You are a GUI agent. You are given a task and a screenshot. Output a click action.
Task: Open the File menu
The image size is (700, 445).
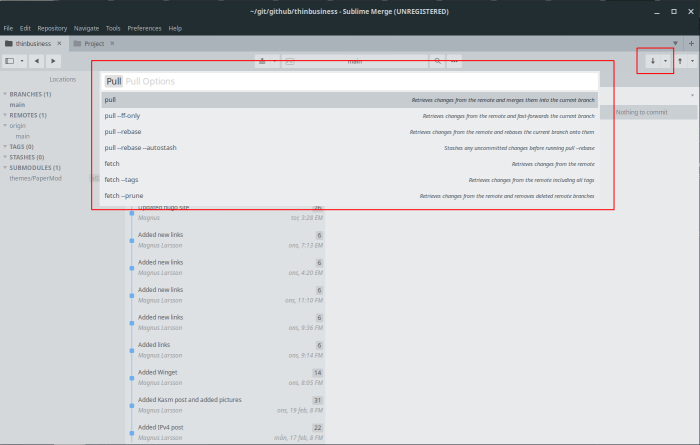coord(8,28)
